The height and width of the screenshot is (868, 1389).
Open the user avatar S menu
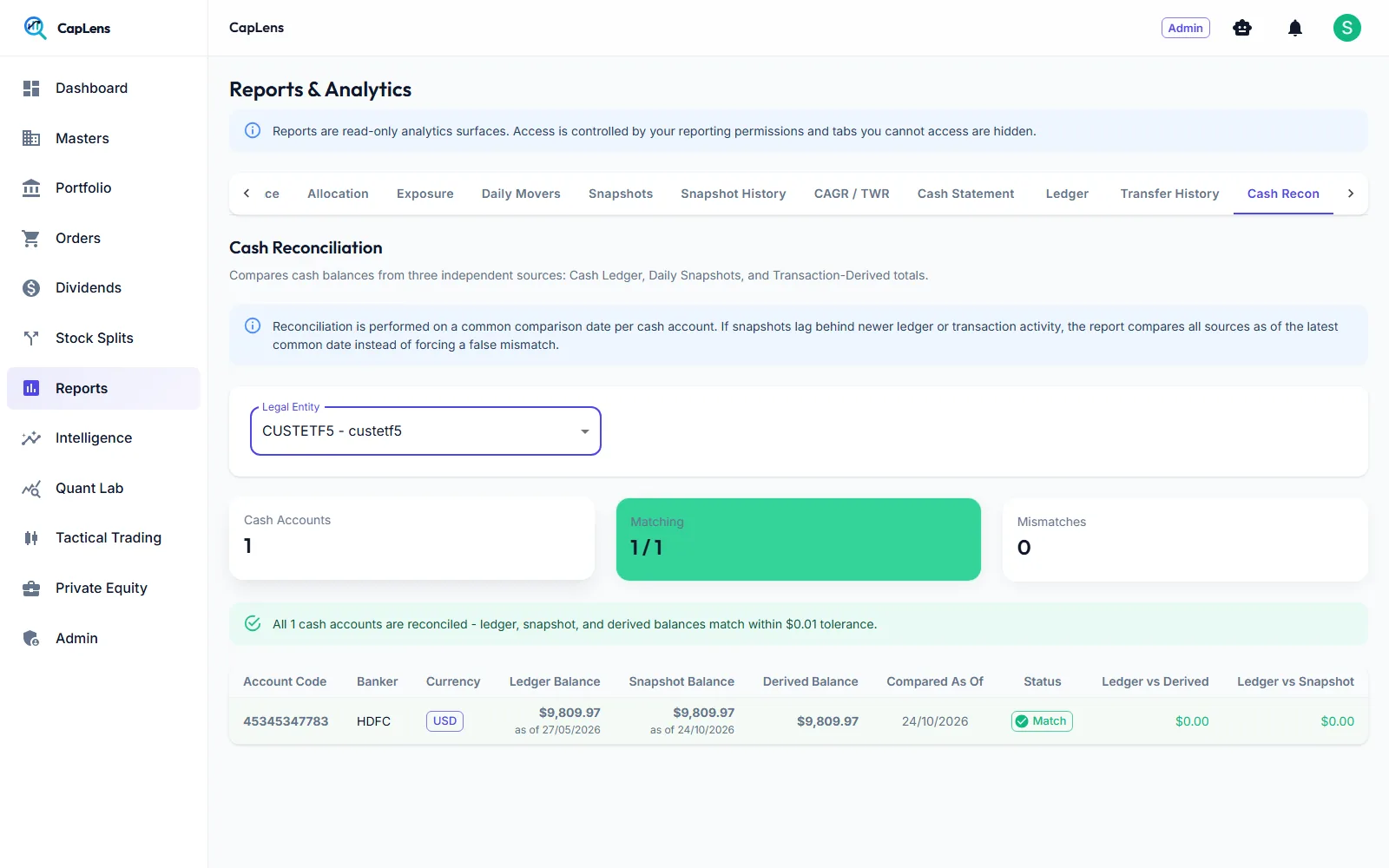[1347, 28]
